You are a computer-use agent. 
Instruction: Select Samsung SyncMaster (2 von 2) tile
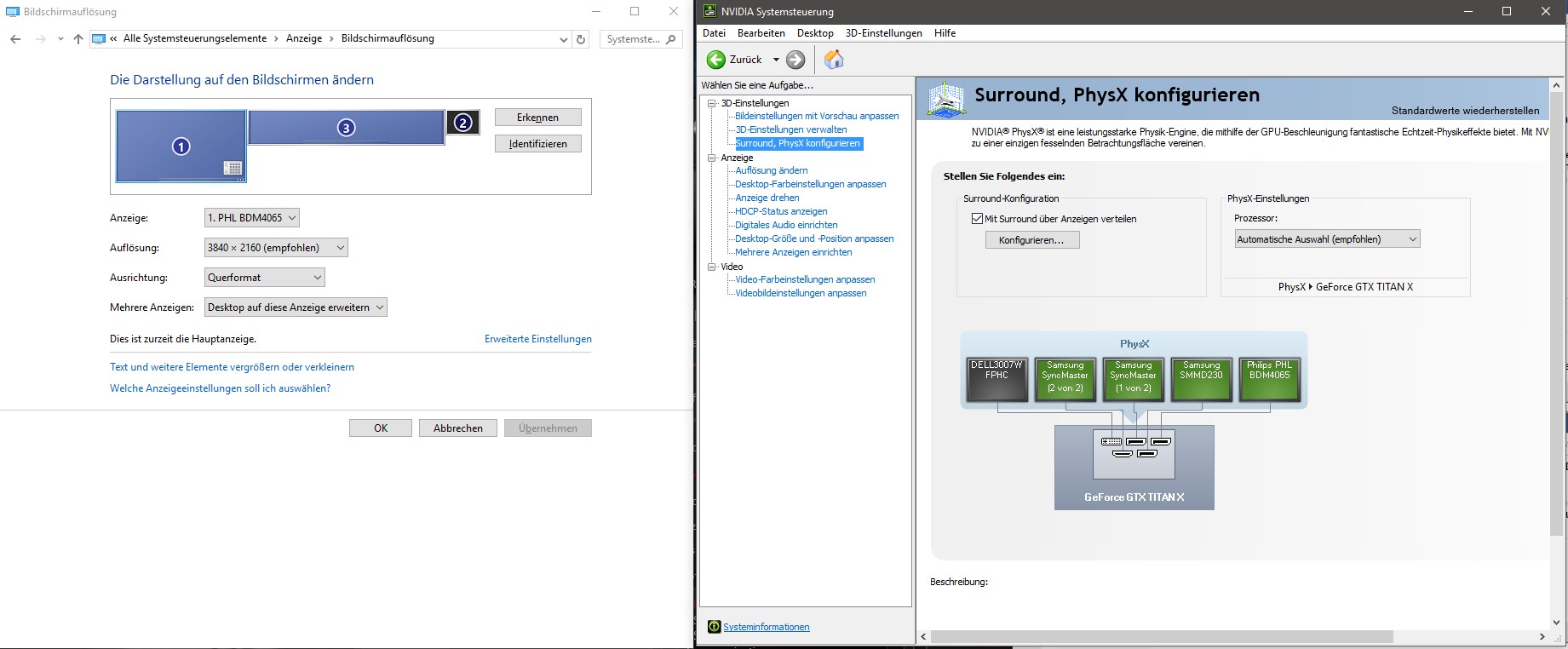1065,380
